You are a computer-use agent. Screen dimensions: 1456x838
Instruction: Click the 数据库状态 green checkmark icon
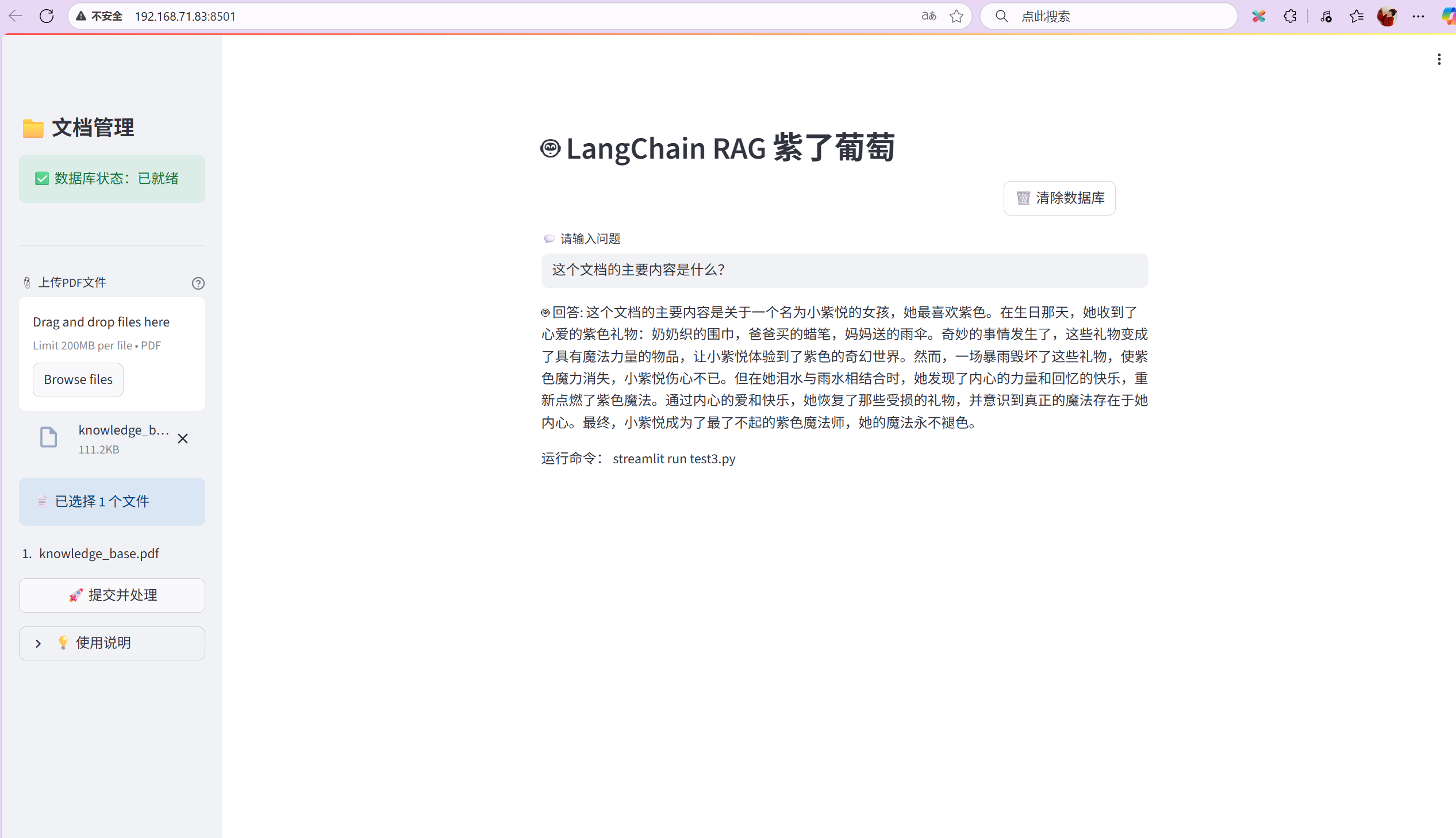pos(42,178)
